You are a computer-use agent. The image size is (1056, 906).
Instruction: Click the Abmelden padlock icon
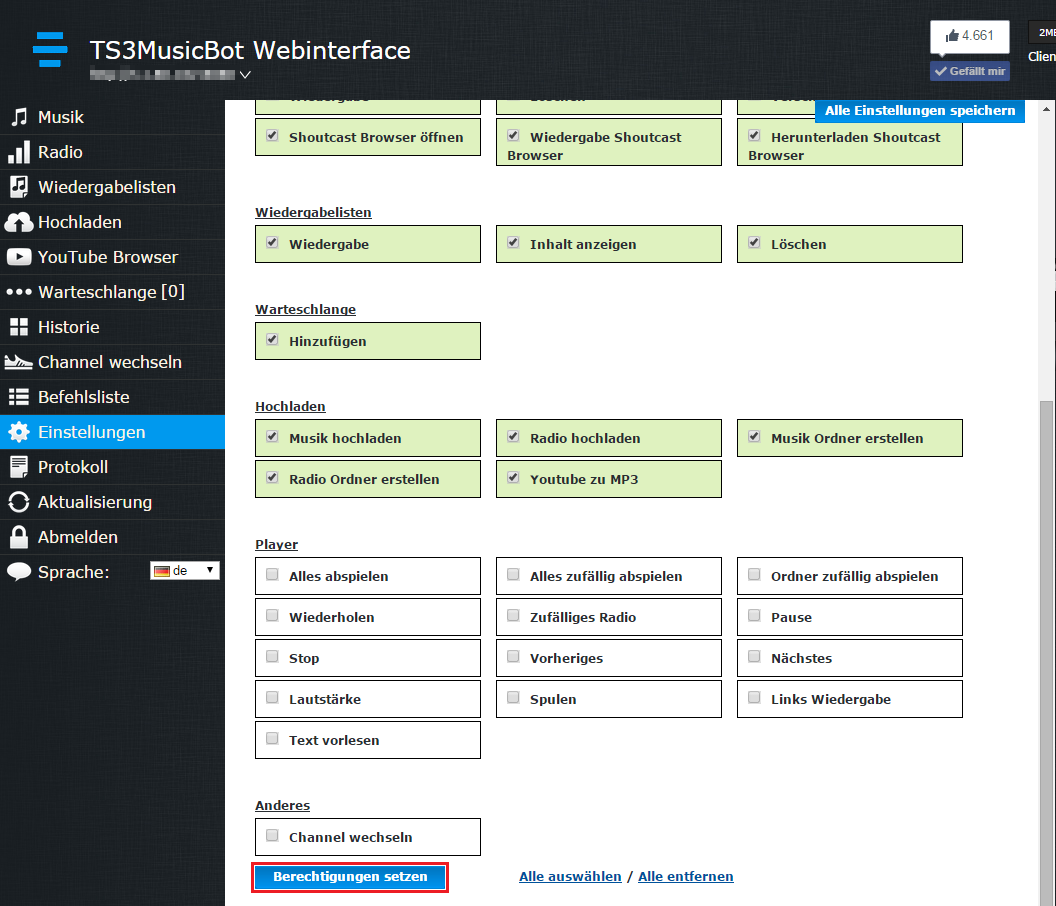pos(19,537)
